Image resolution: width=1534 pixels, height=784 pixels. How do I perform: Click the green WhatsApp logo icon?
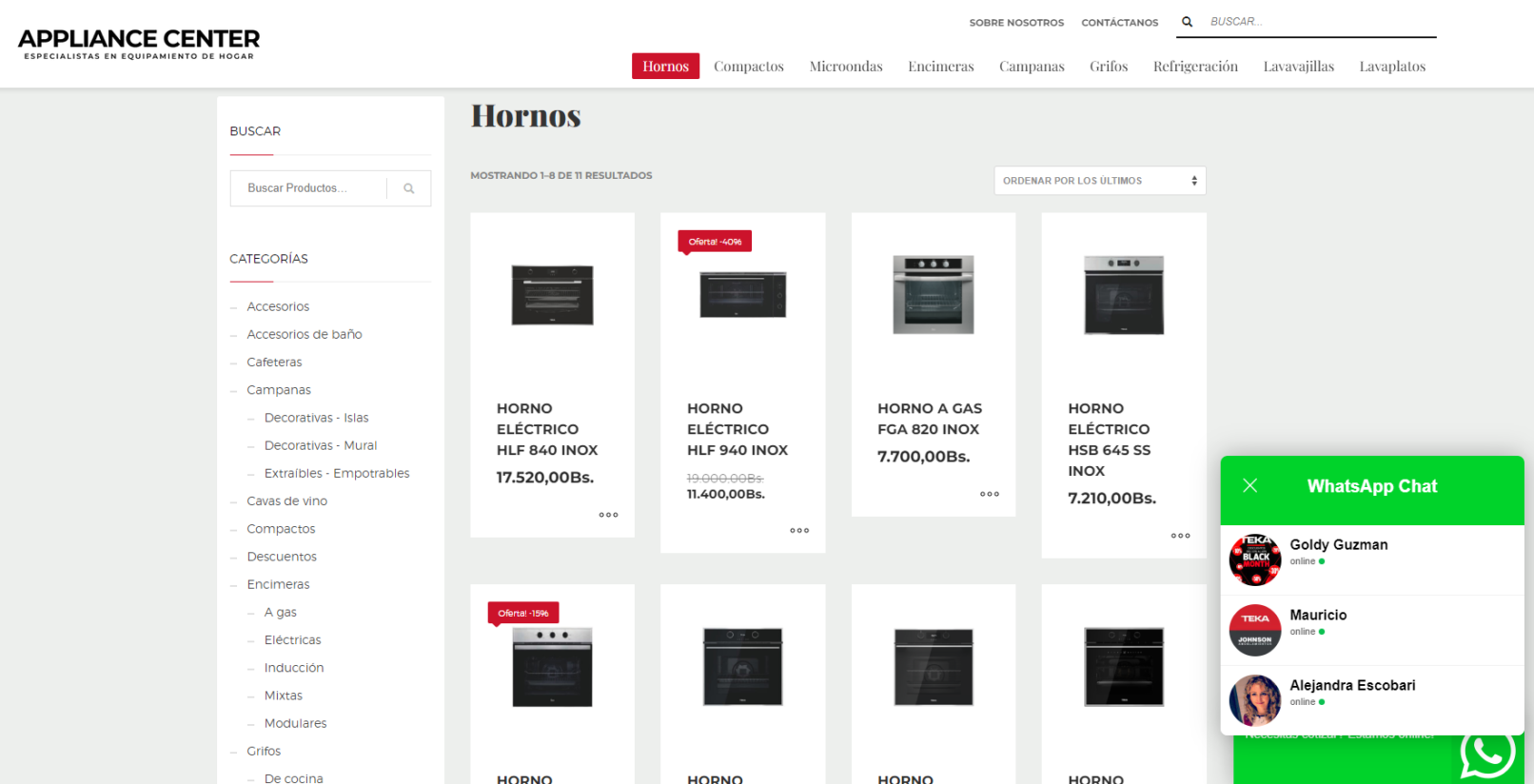coord(1486,754)
